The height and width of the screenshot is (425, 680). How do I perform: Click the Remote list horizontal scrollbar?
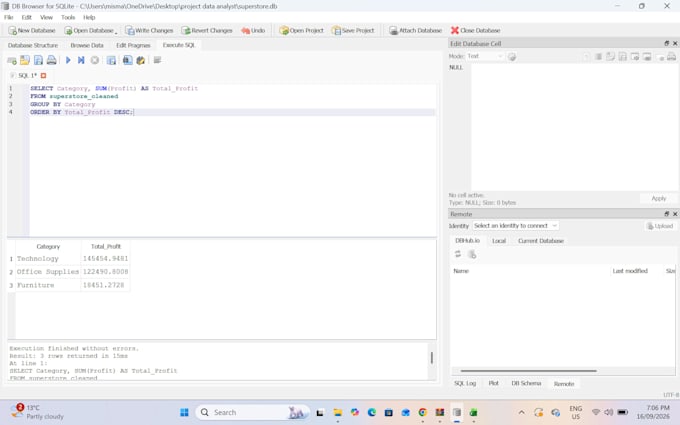pos(528,371)
